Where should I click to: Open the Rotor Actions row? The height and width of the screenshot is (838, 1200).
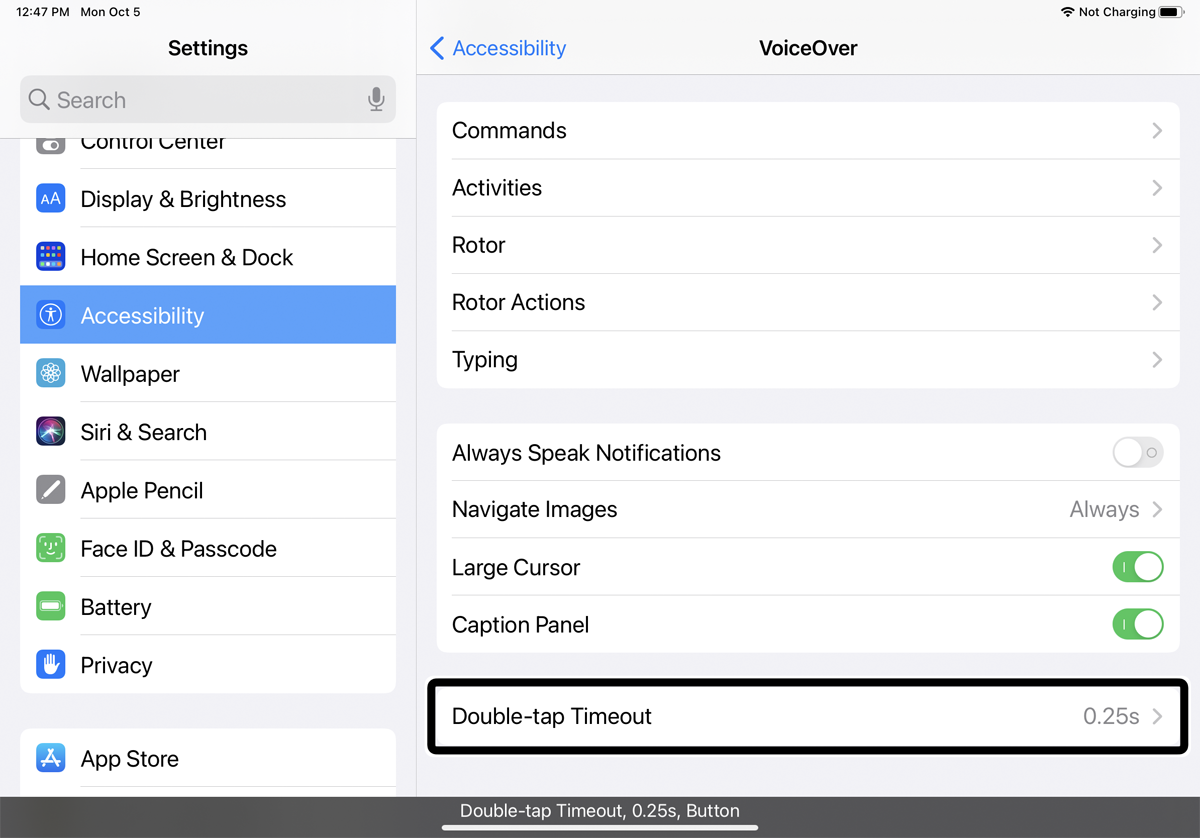click(808, 302)
